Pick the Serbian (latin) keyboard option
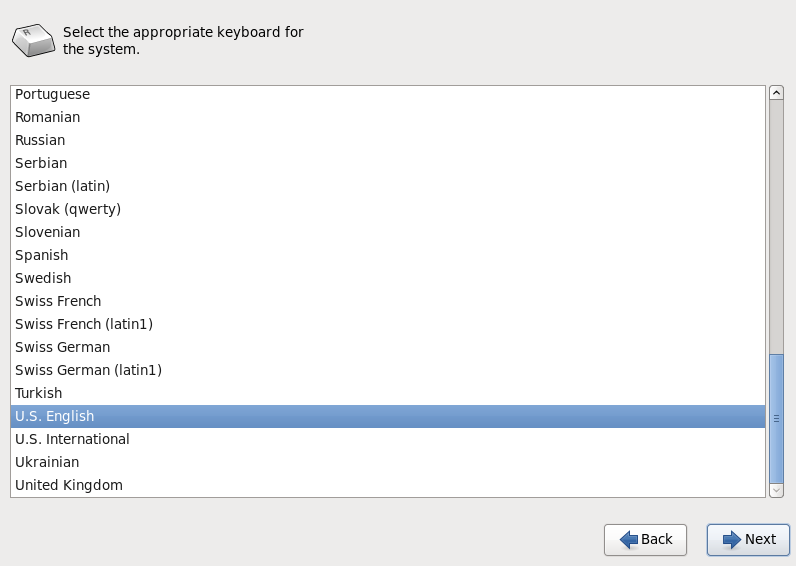796x566 pixels. click(388, 186)
